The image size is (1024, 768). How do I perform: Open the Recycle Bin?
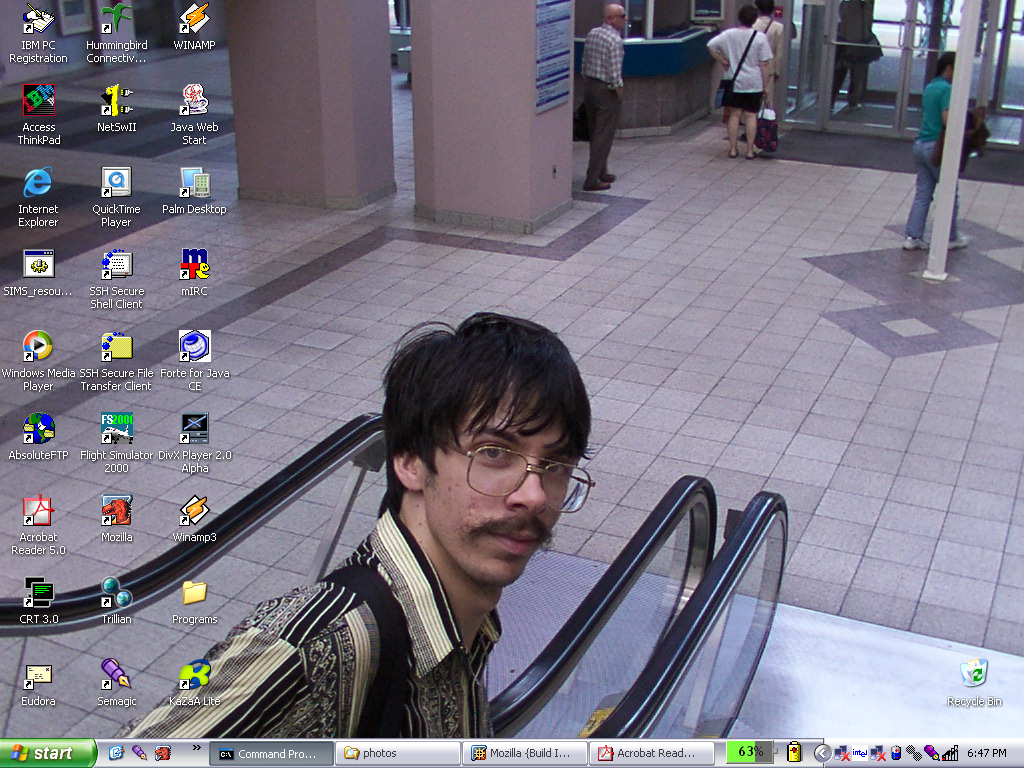pyautogui.click(x=973, y=674)
